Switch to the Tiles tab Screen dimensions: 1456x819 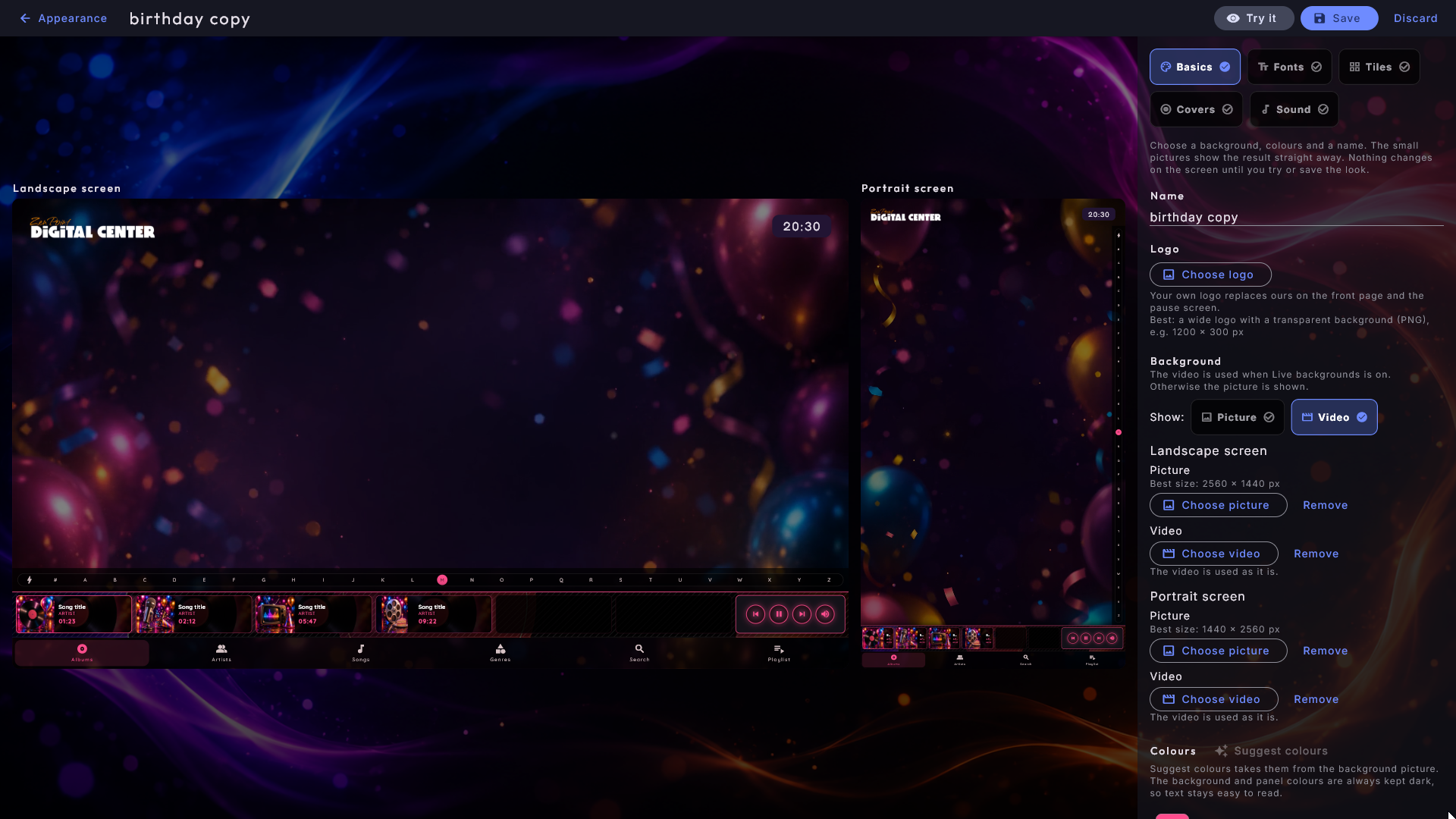[1379, 67]
